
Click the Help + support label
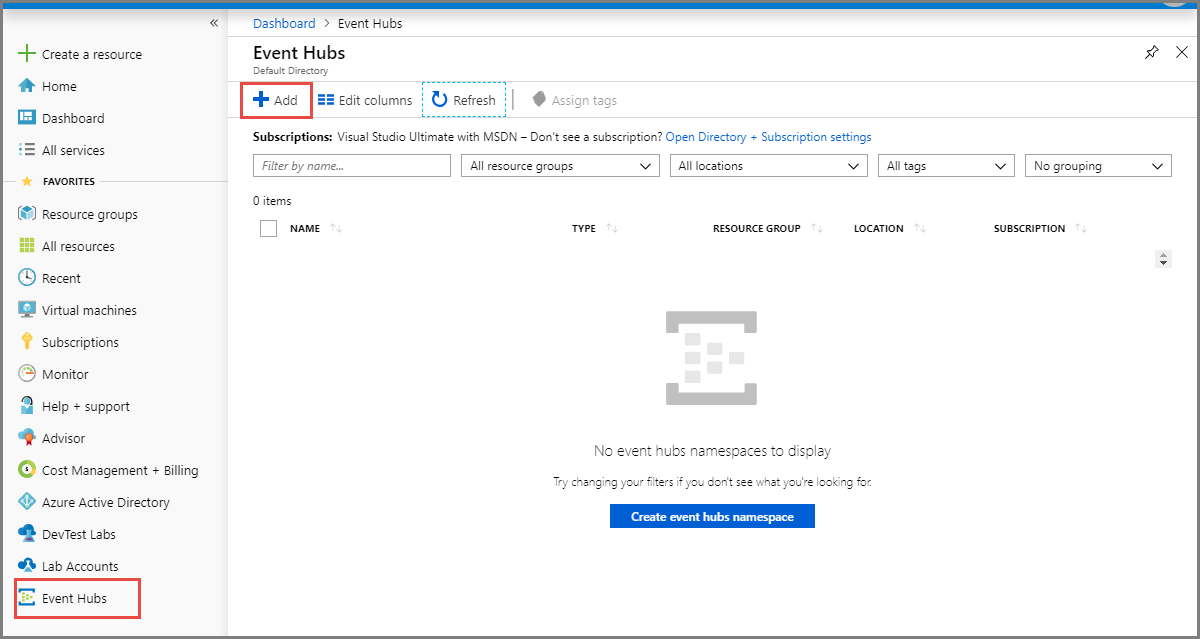pos(86,406)
